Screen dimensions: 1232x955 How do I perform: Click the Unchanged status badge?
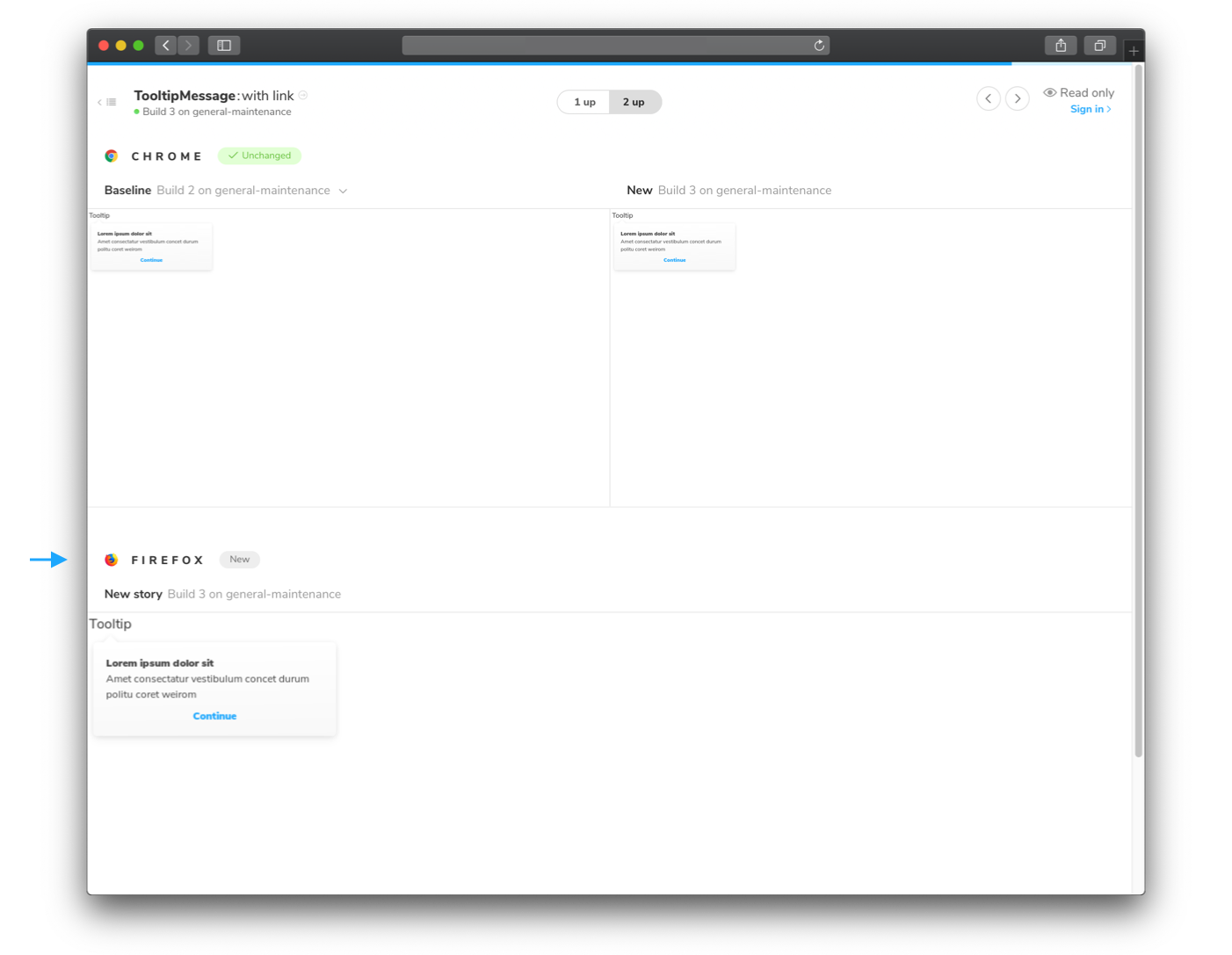pyautogui.click(x=259, y=156)
